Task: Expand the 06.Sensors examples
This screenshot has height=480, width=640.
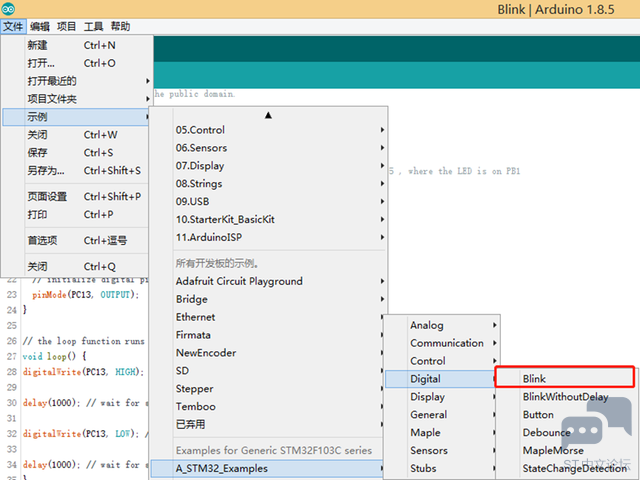Action: point(268,148)
